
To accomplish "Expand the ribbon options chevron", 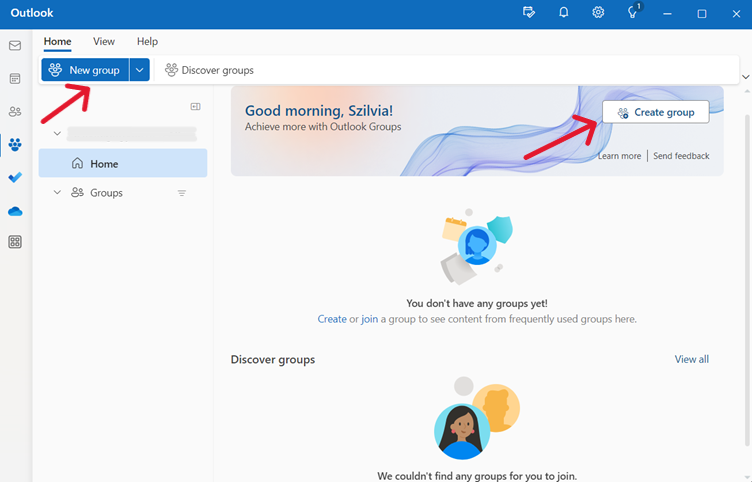I will pos(745,77).
